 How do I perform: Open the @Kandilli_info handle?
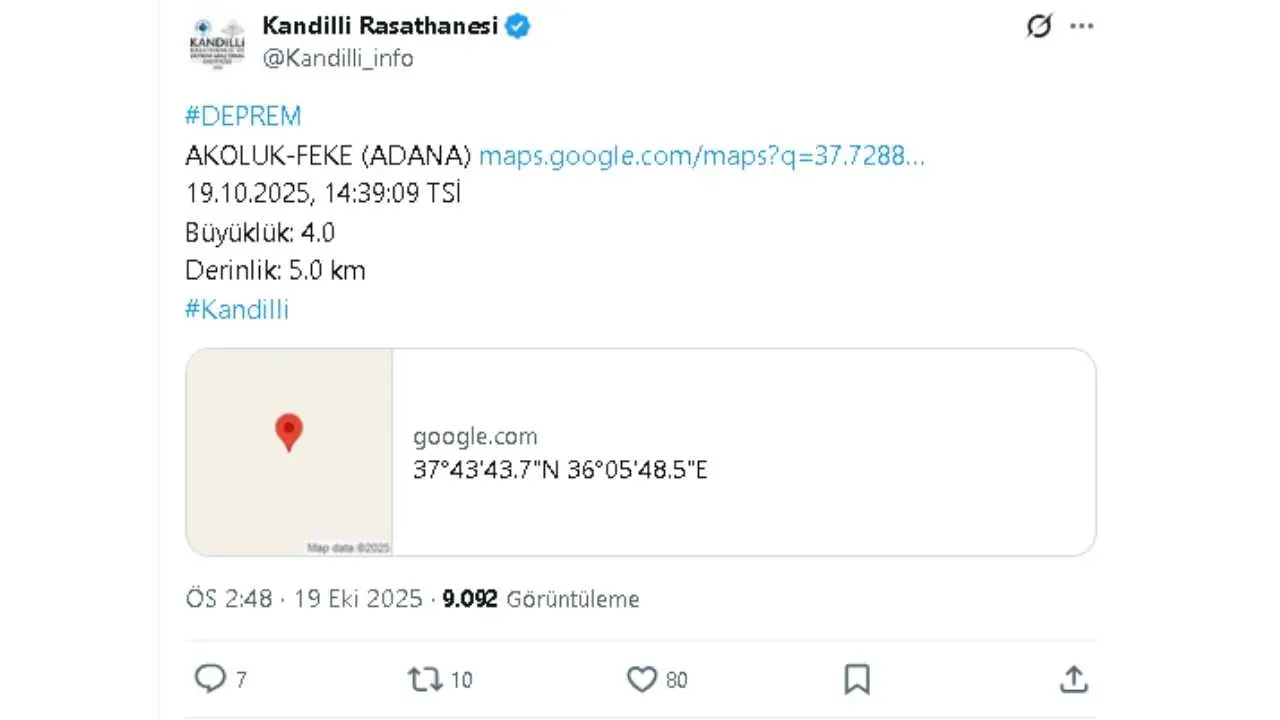(x=339, y=58)
